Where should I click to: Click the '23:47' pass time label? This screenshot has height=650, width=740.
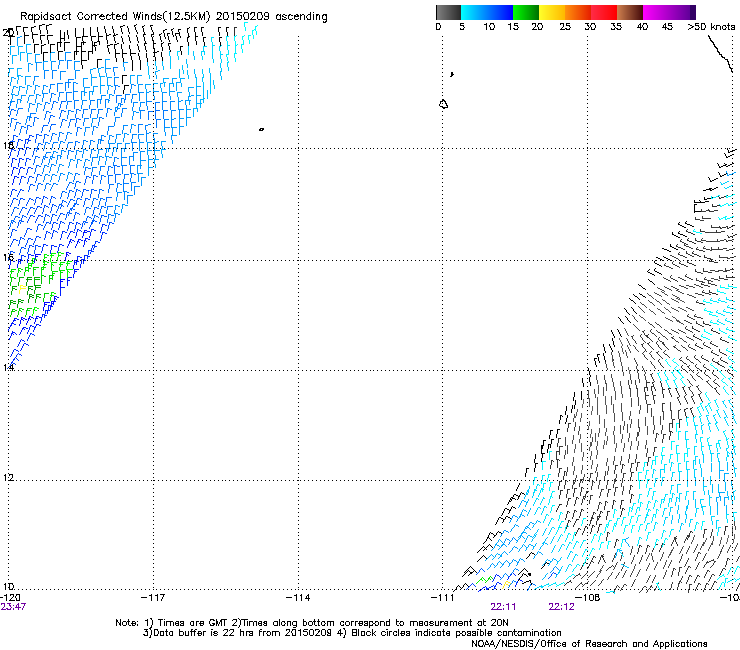(13, 607)
